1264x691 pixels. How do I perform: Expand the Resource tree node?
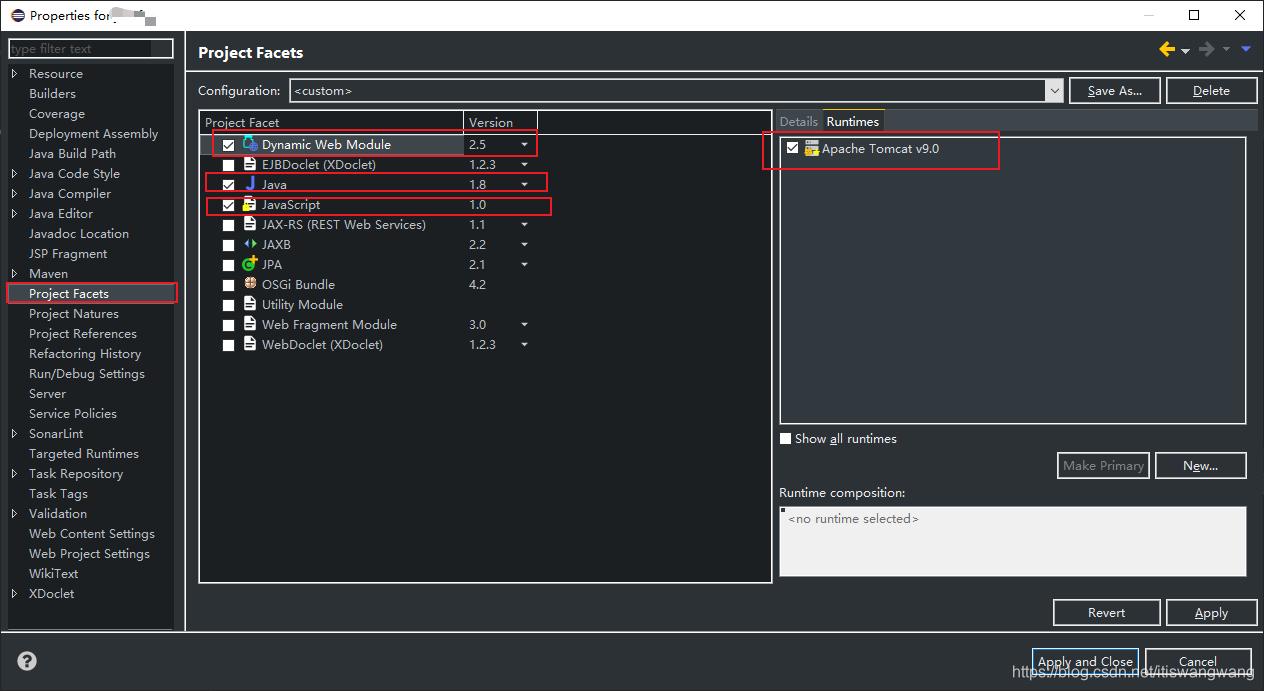pos(14,74)
